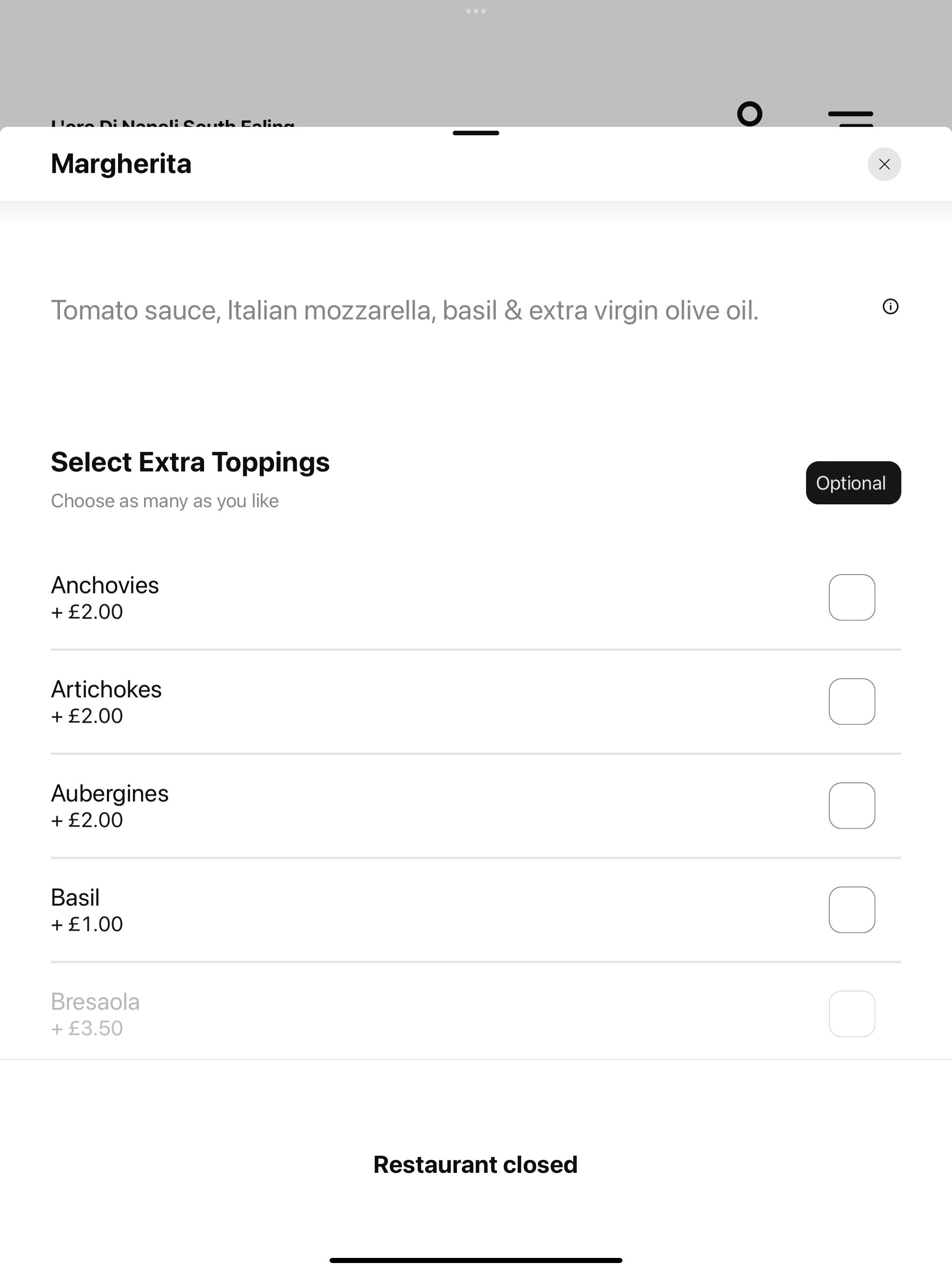Tap the L'oro Di Napoli restaurant name

click(172, 122)
